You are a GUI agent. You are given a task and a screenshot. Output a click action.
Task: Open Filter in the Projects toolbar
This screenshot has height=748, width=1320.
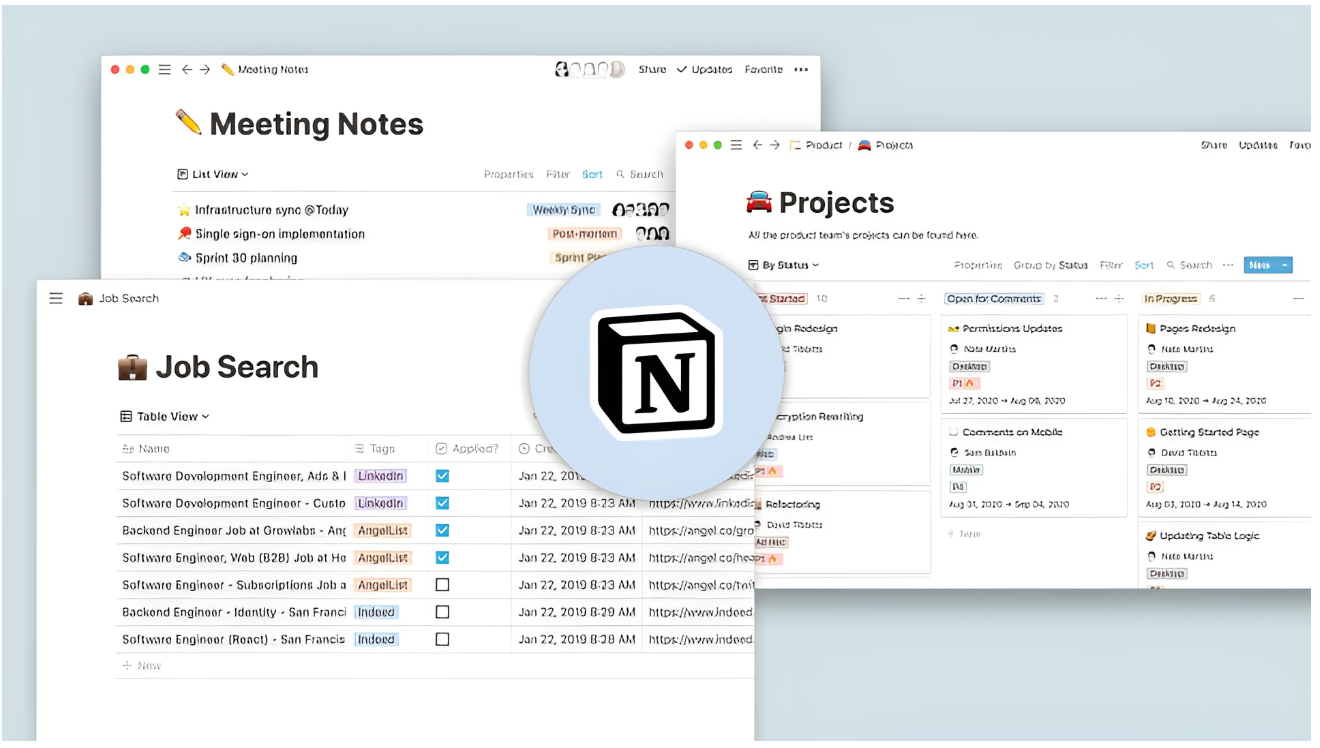point(1111,265)
